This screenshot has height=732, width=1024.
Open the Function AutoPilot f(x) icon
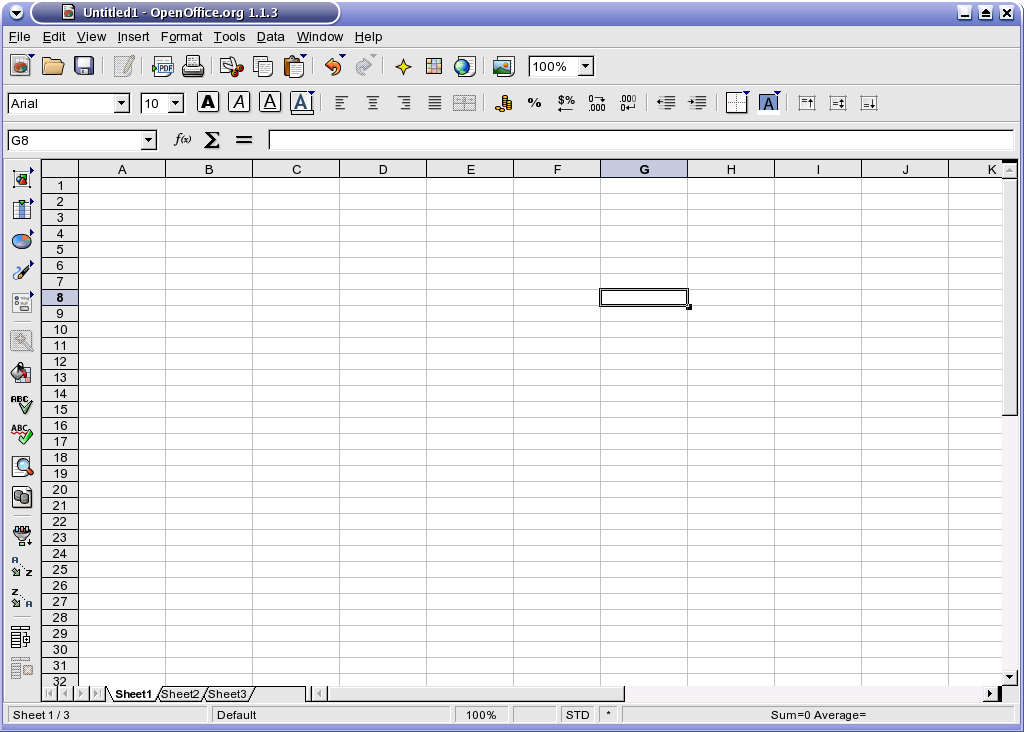pos(182,139)
